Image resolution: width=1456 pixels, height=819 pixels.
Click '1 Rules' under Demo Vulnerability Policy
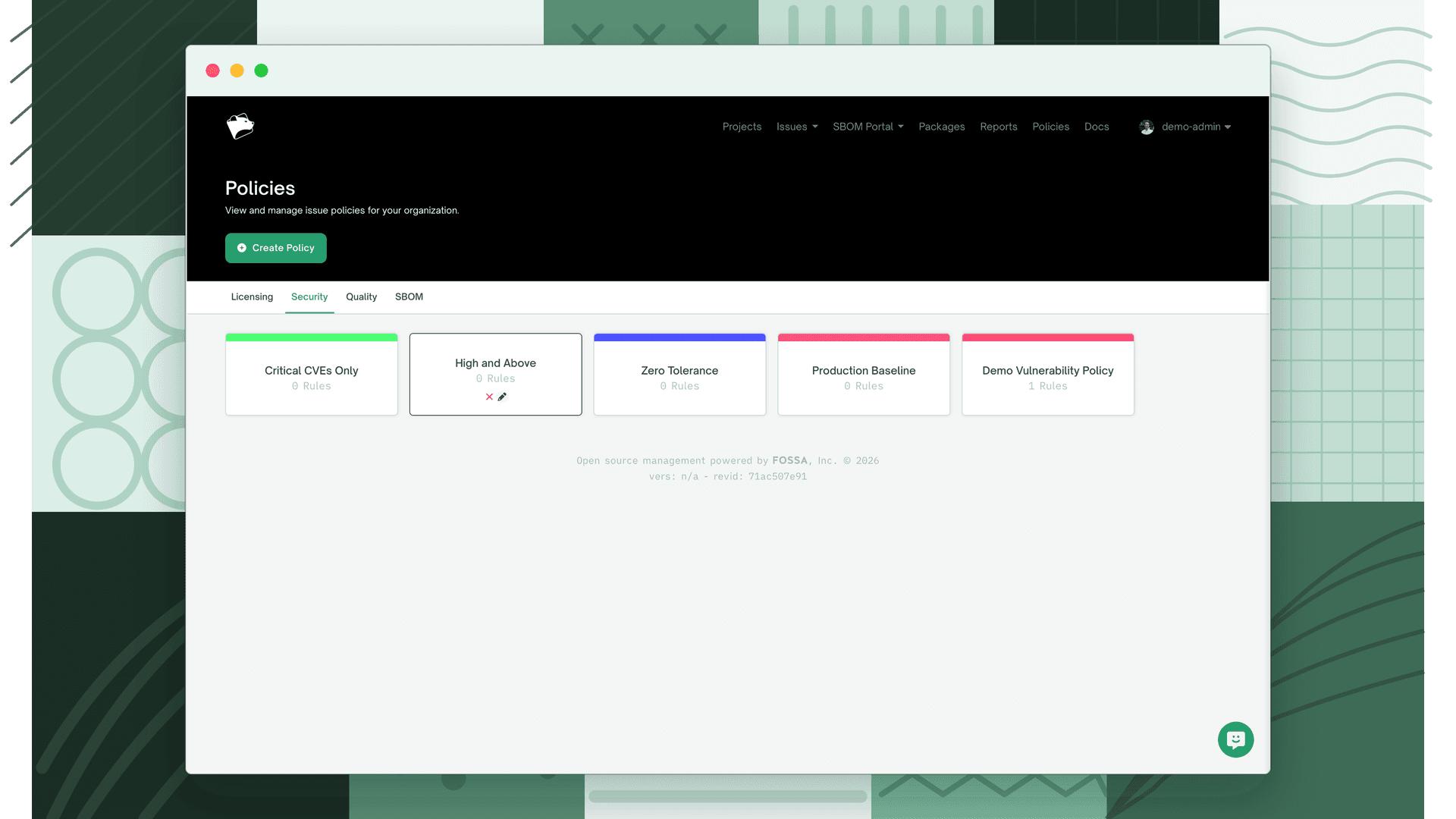coord(1048,386)
